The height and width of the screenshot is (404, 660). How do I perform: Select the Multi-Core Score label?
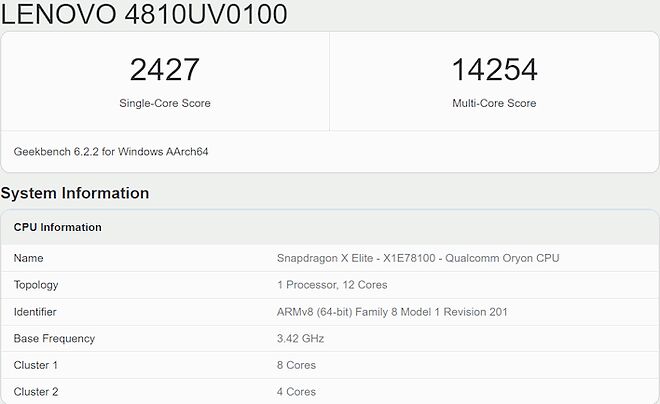click(x=494, y=103)
